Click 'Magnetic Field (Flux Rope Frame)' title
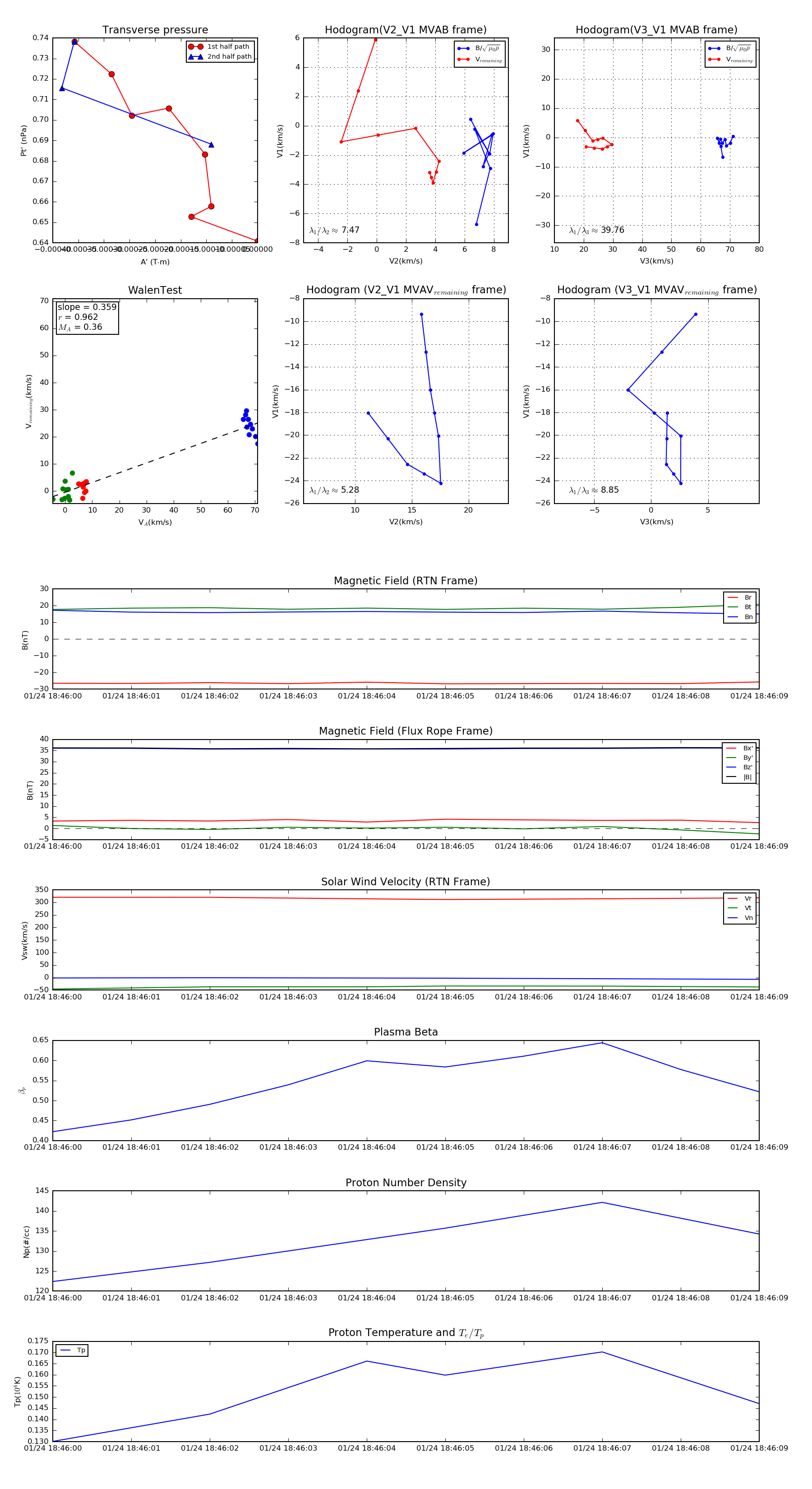Screen dimensions: 812x1489 coord(406,731)
